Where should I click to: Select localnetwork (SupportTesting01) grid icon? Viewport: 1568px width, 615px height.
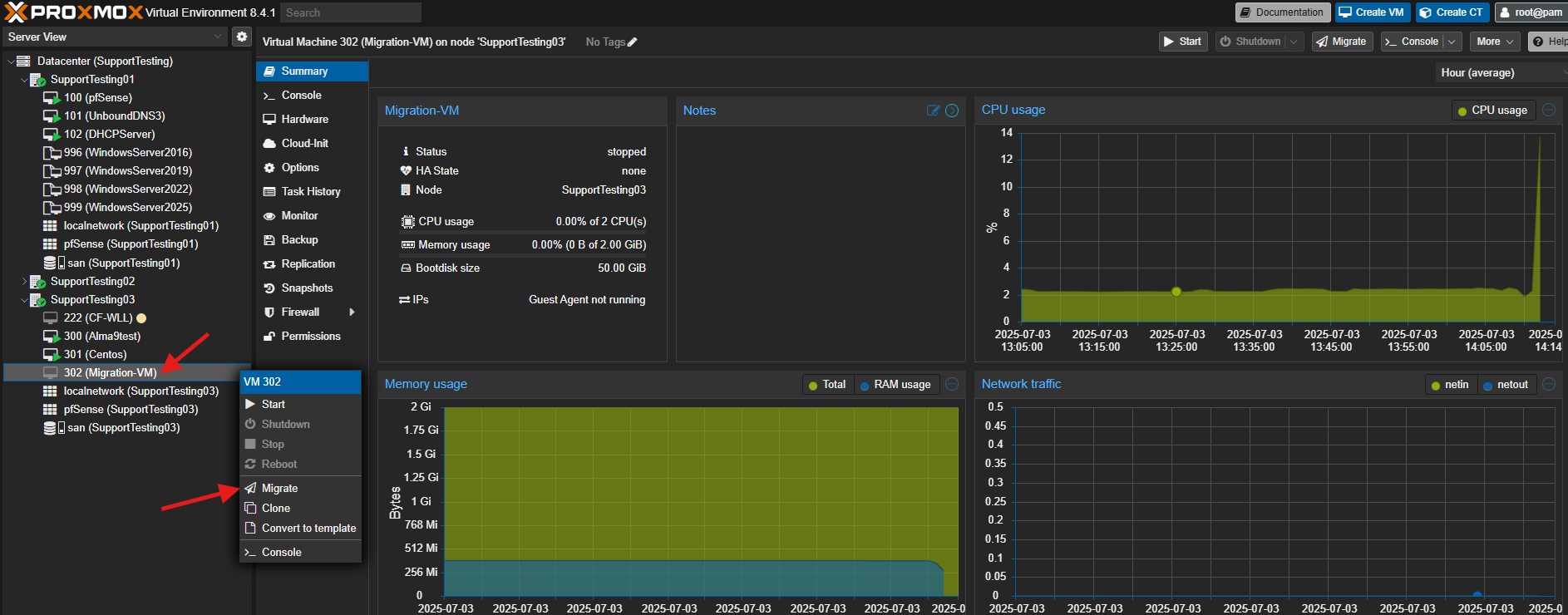[x=50, y=226]
